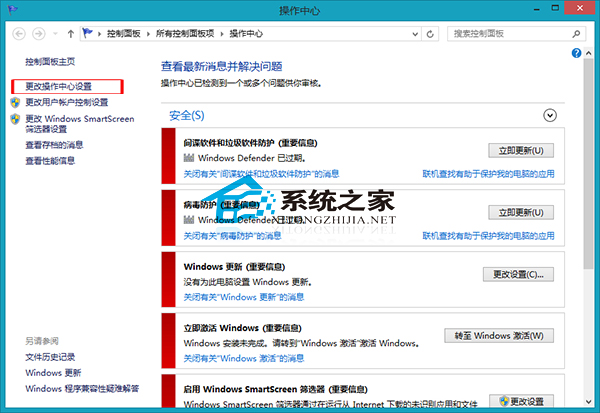
Task: Click 关闭有关"间谍软件和垃圾软件防护"的消息 link
Action: tap(261, 174)
